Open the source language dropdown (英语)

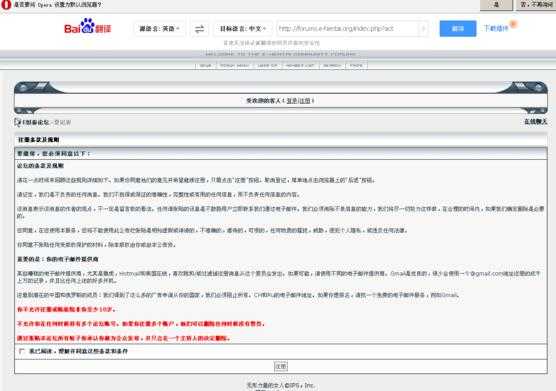pyautogui.click(x=160, y=29)
